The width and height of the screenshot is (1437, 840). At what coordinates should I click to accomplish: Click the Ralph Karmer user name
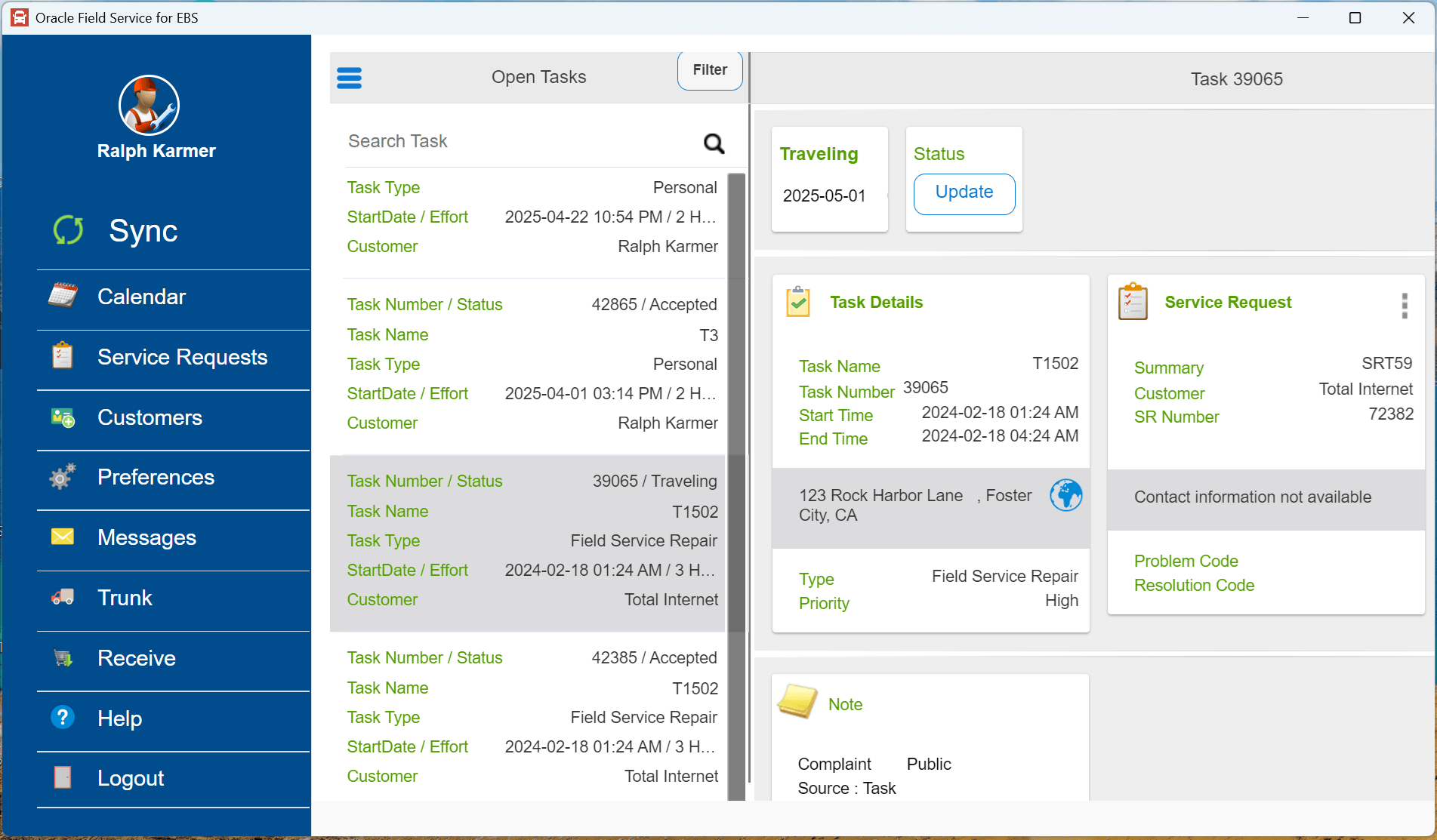(156, 151)
